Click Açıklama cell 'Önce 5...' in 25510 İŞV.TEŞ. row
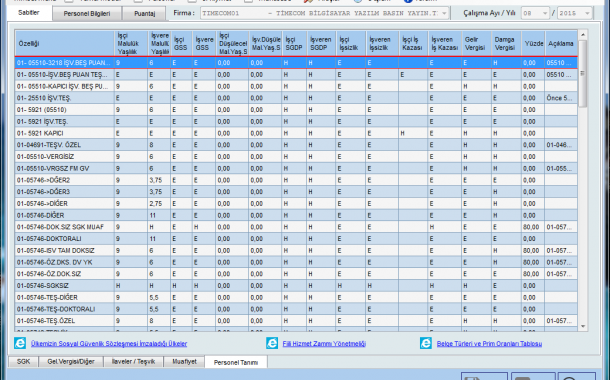 point(561,98)
